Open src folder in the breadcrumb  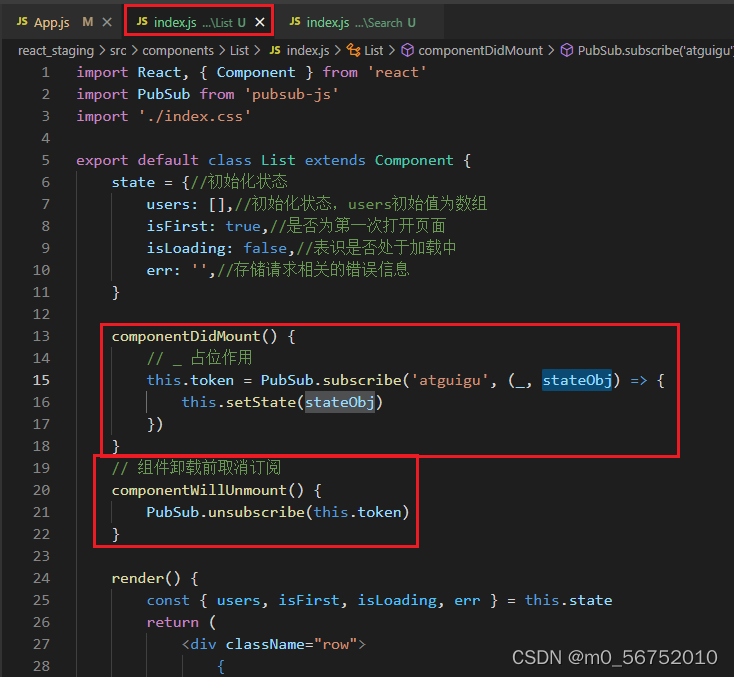(118, 51)
